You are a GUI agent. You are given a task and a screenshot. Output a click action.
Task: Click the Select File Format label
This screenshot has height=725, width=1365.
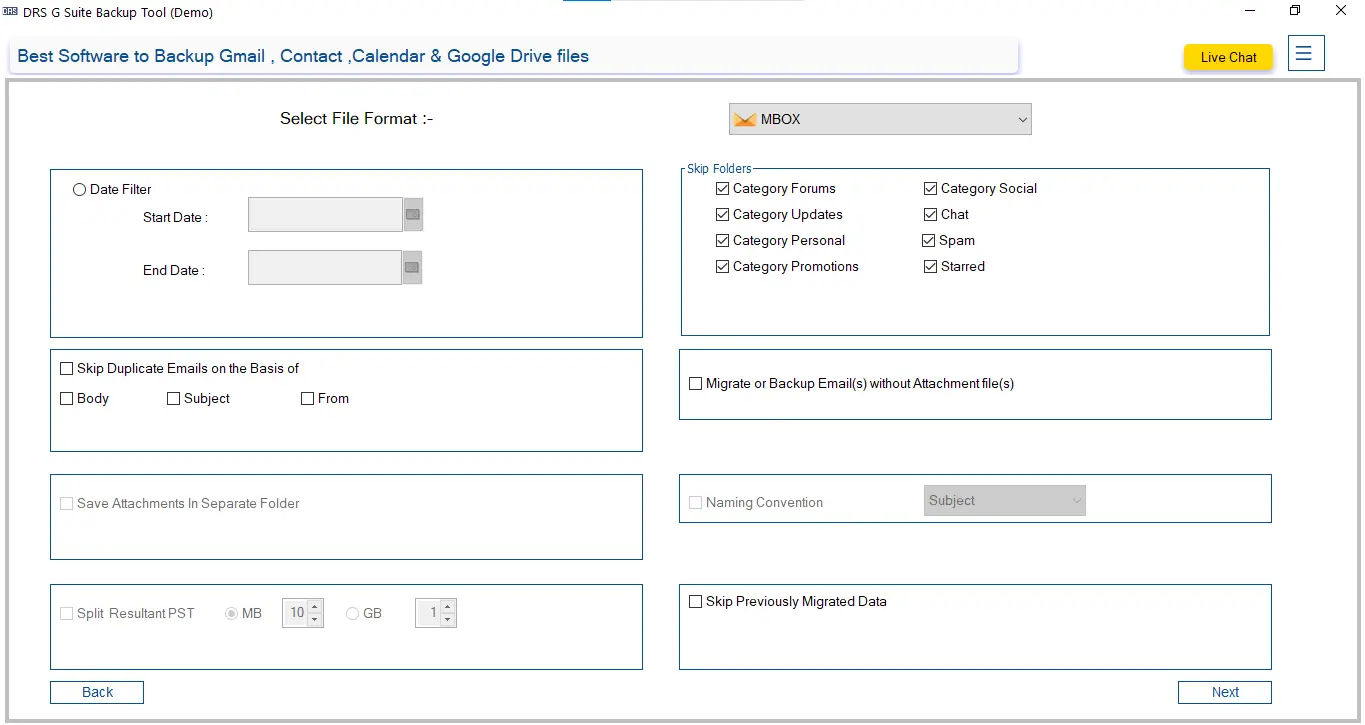[356, 118]
